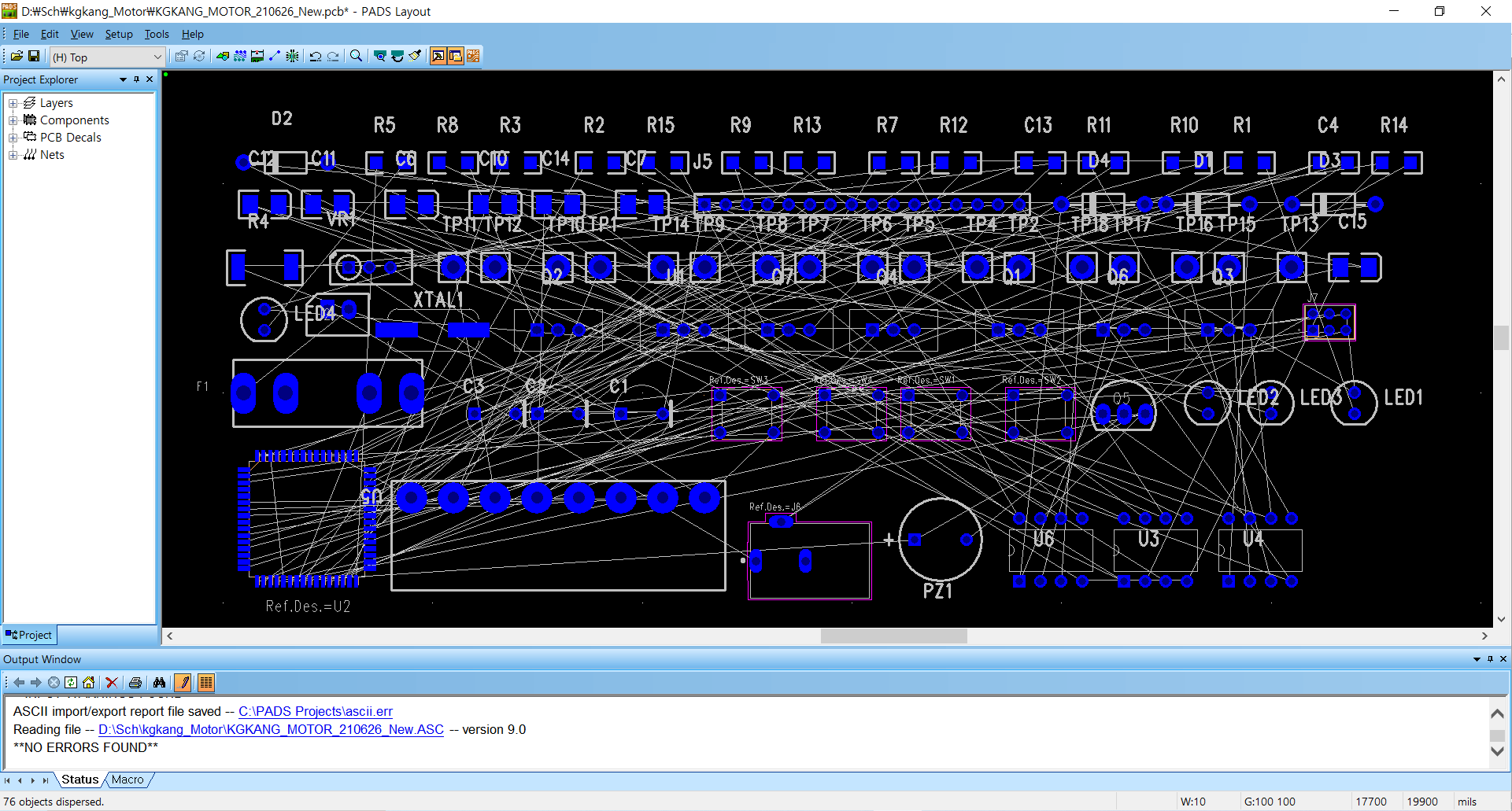Open the Drafting toolbar icon
The width and height of the screenshot is (1512, 811).
223,56
